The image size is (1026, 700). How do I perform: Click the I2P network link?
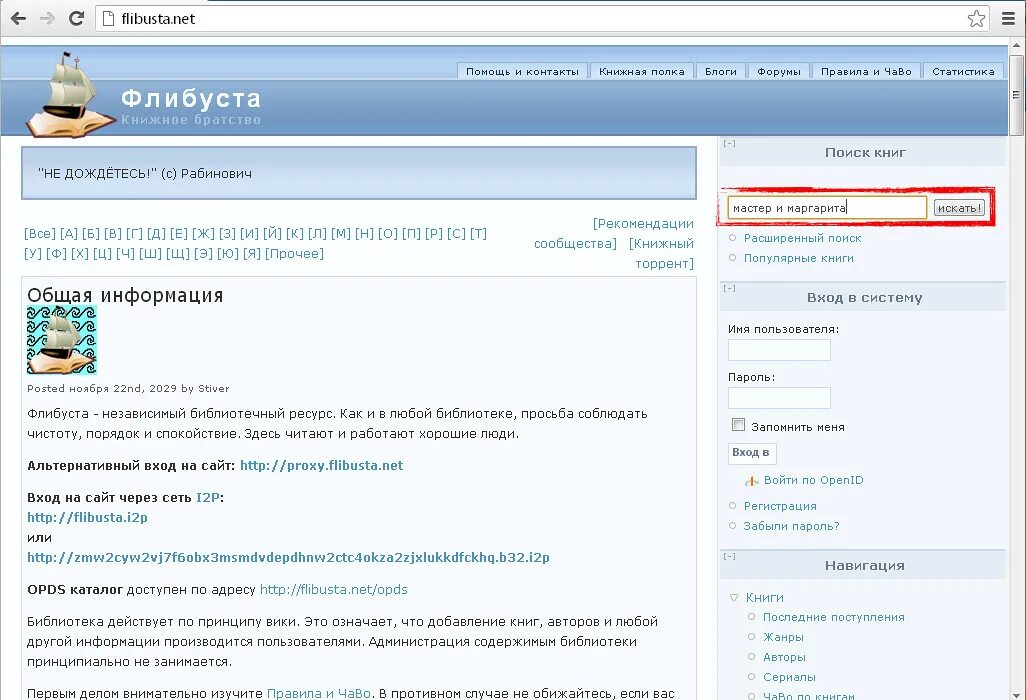tap(207, 498)
